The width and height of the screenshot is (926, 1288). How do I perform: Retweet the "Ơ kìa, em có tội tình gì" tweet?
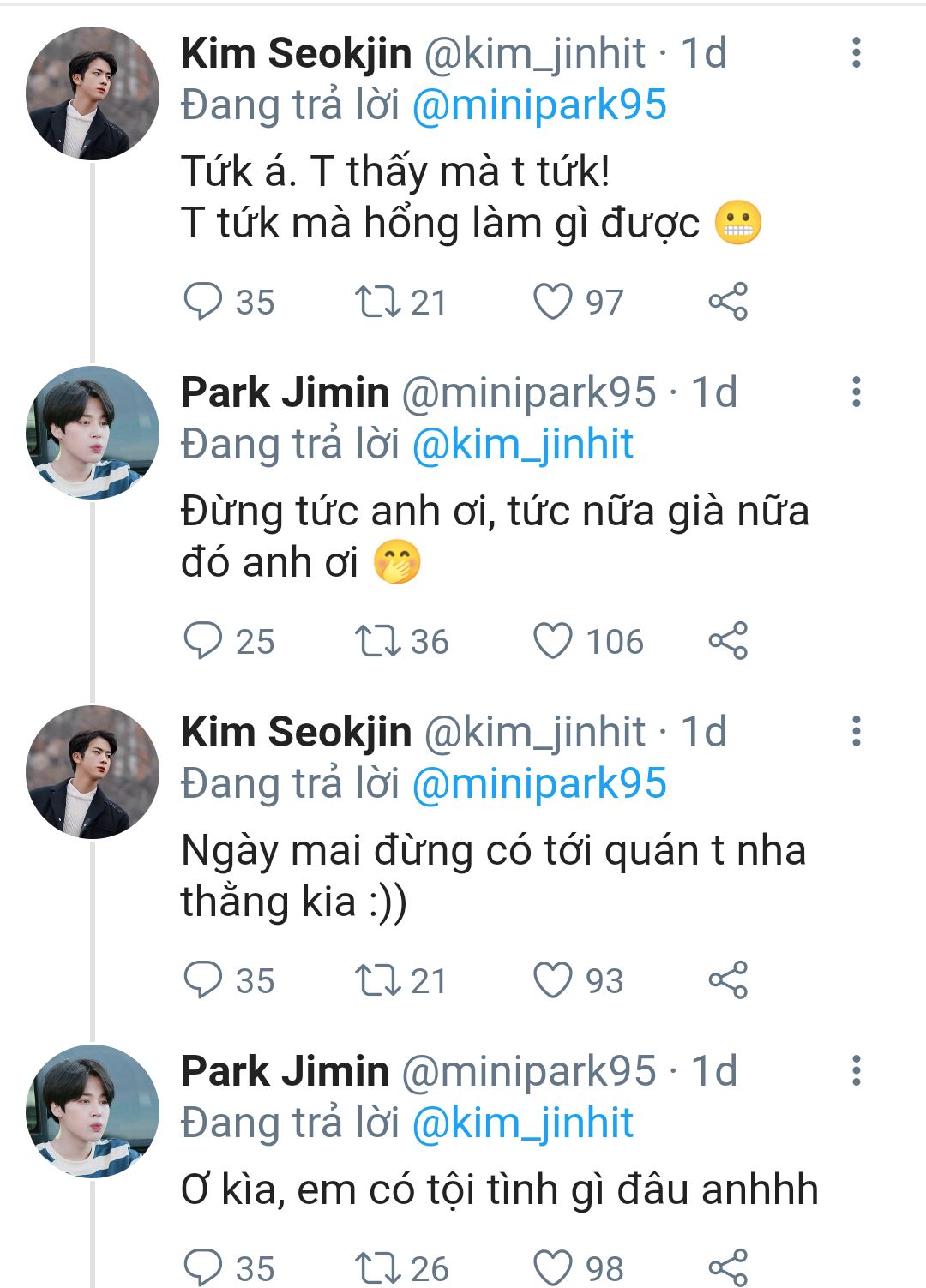point(377,1268)
